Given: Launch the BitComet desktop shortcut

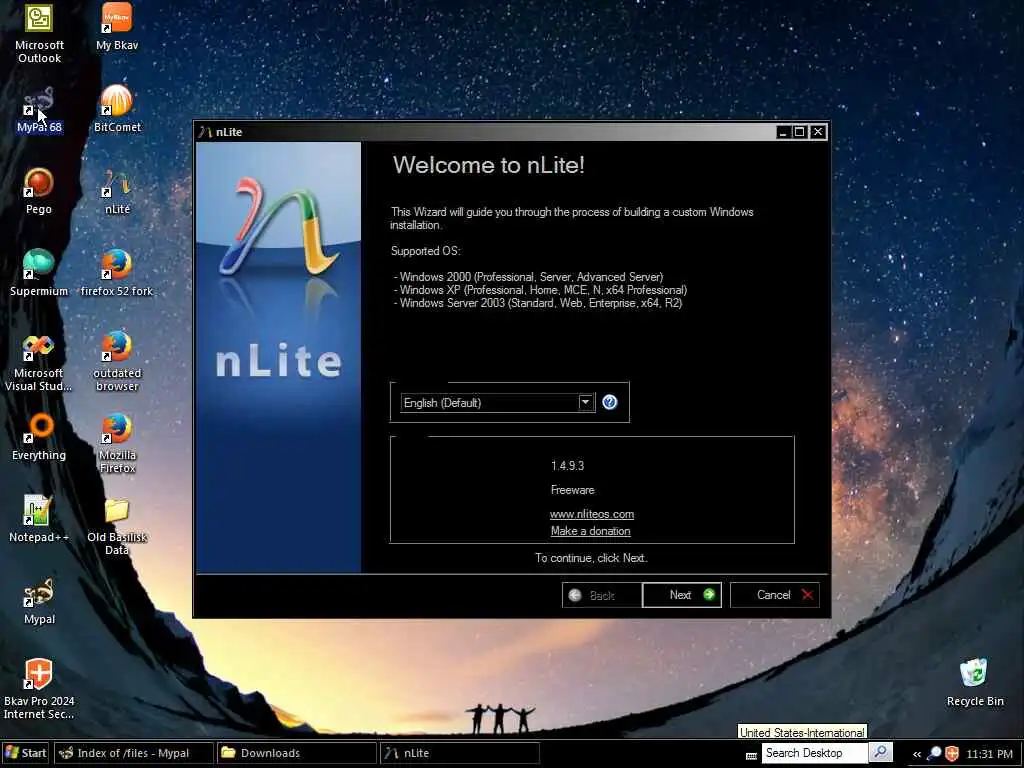Looking at the screenshot, I should (117, 108).
